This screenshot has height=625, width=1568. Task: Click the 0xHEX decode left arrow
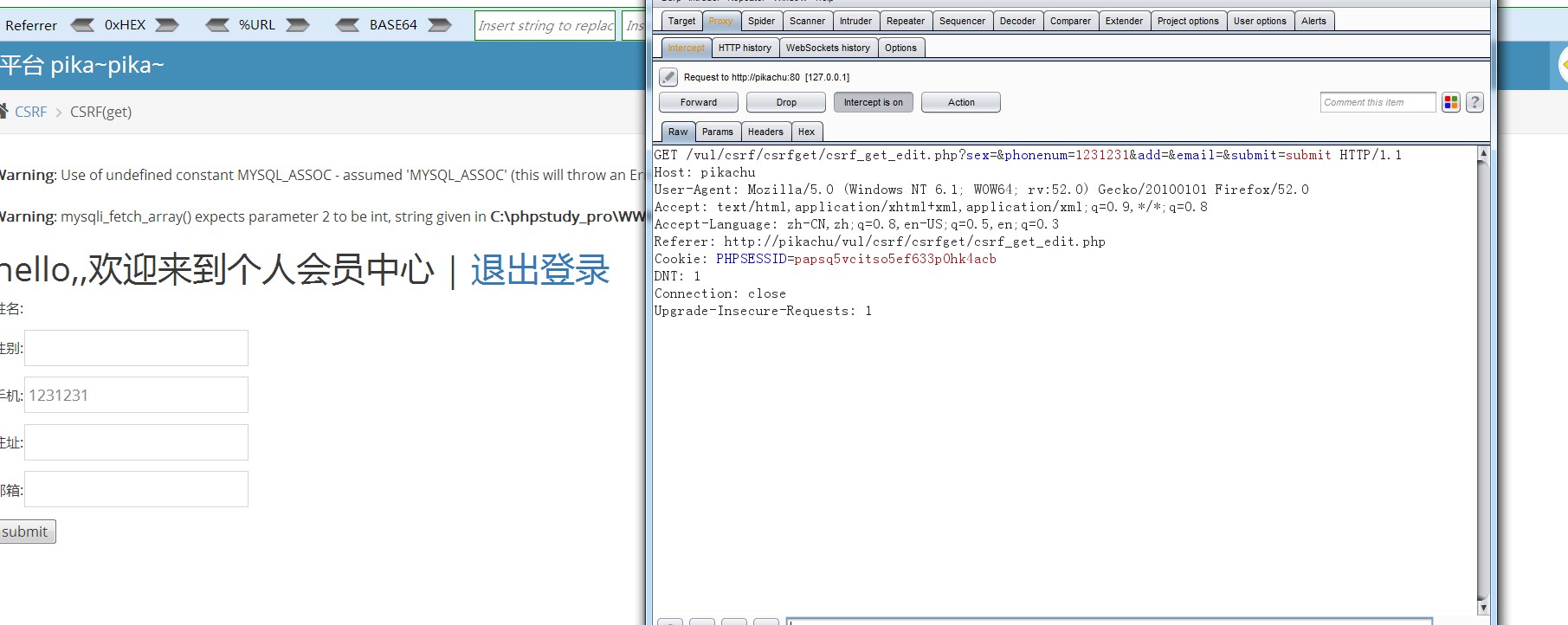(82, 25)
